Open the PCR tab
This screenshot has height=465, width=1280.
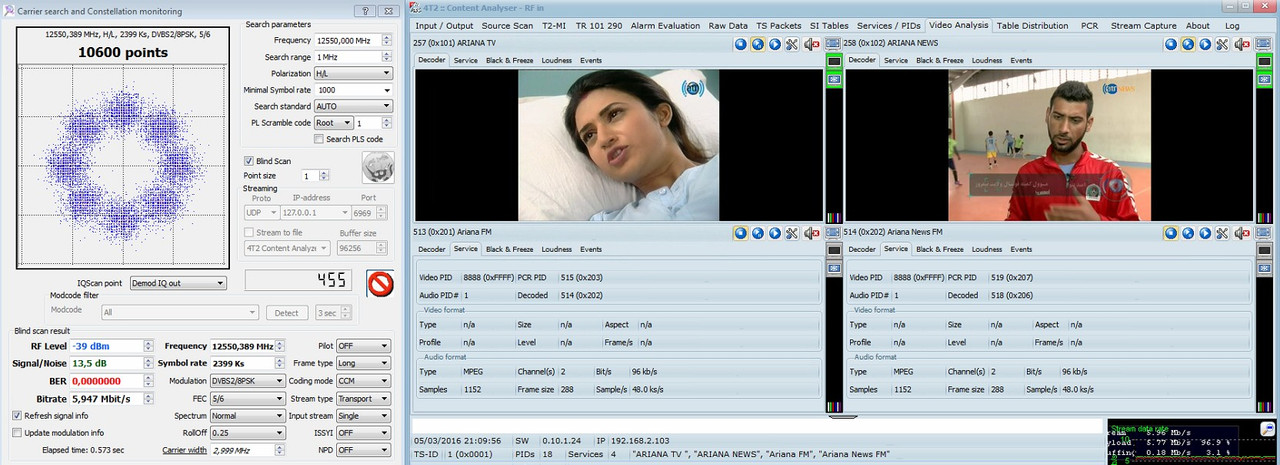coord(1088,25)
